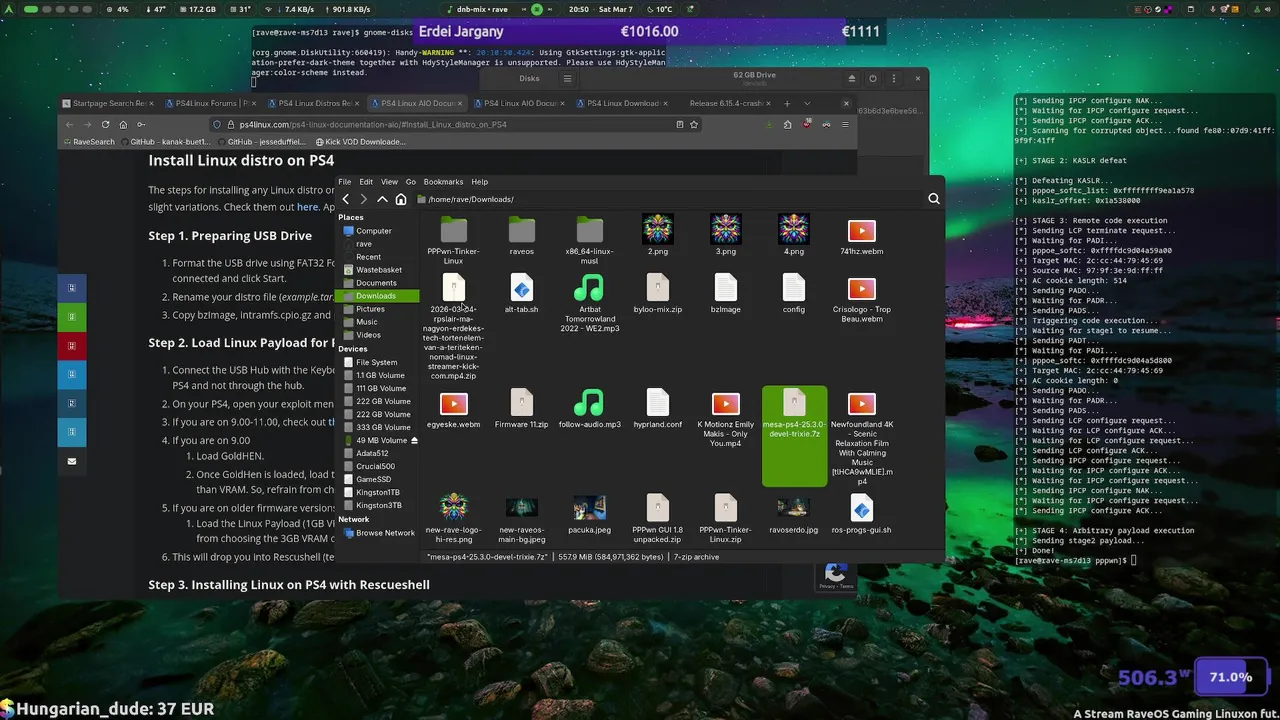This screenshot has height=720, width=1280.
Task: Select egyeske.webm video file
Action: (x=453, y=409)
